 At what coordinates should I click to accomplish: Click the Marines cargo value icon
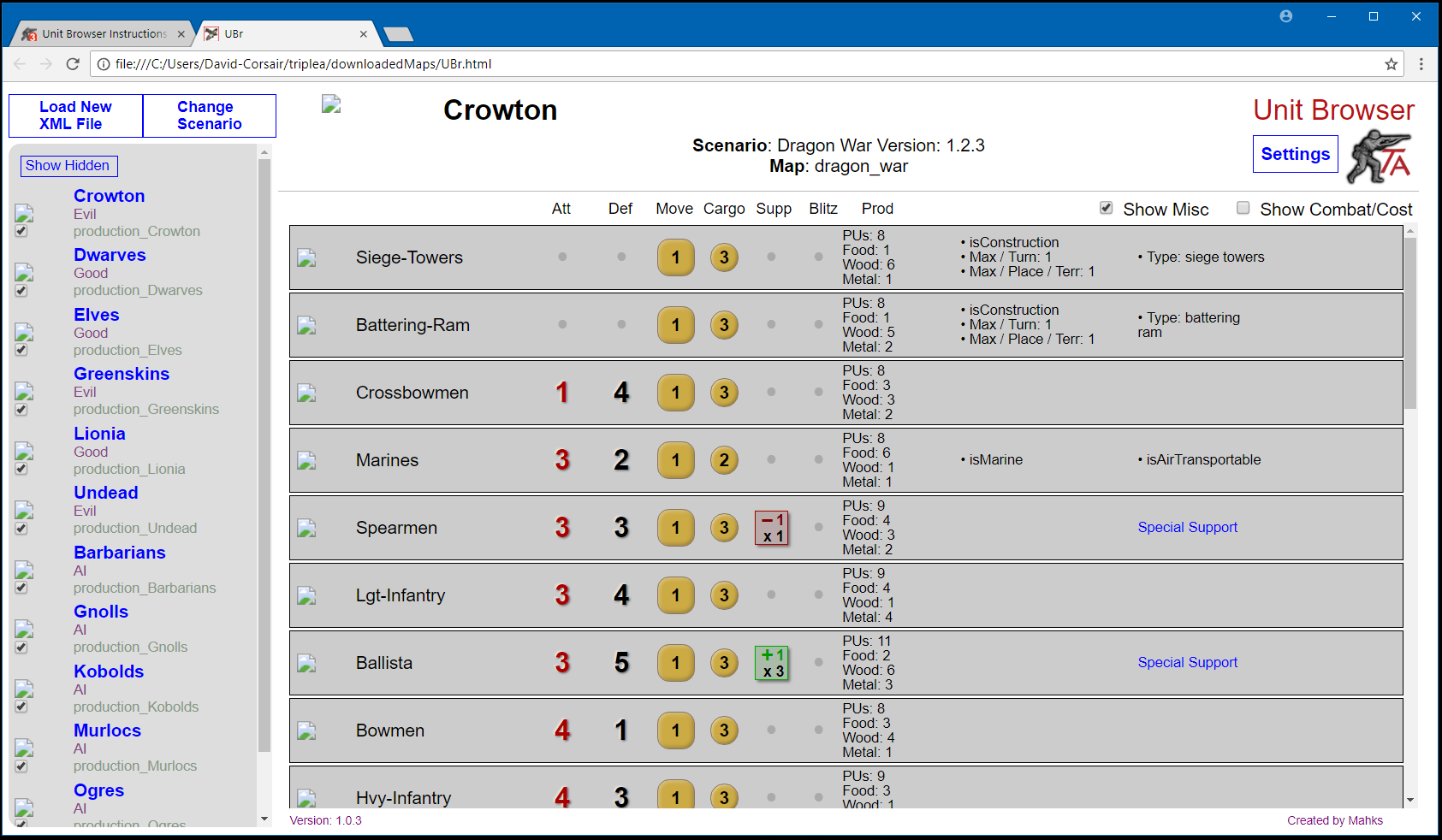pos(724,460)
